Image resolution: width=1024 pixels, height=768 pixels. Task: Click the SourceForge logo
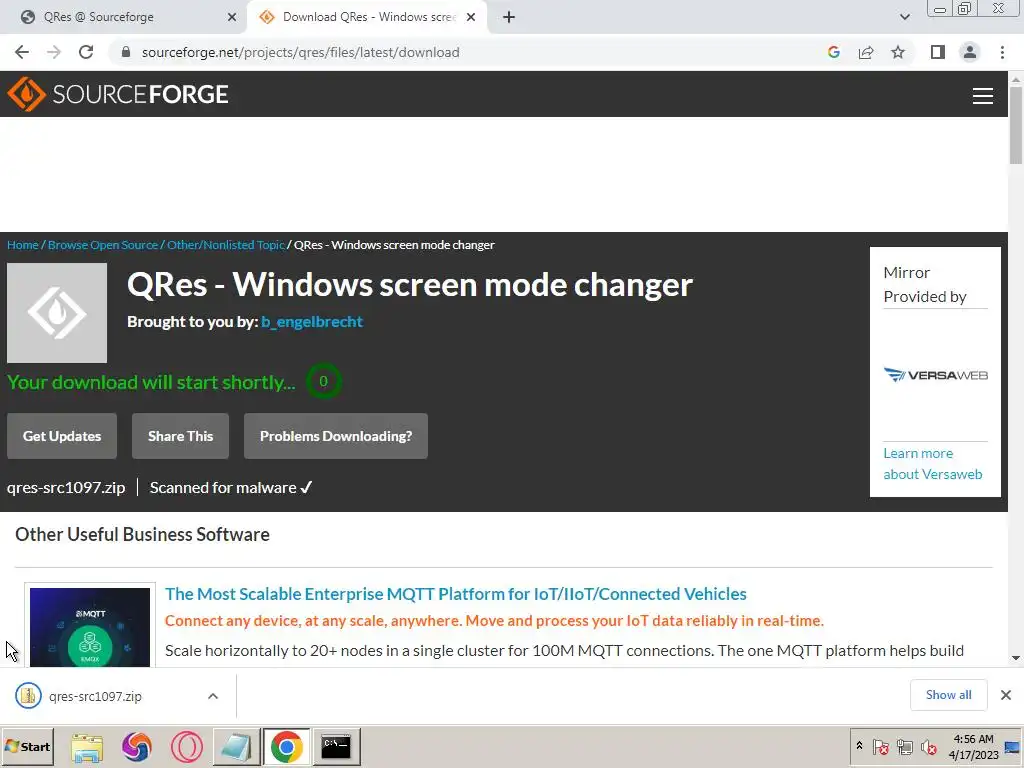(118, 94)
